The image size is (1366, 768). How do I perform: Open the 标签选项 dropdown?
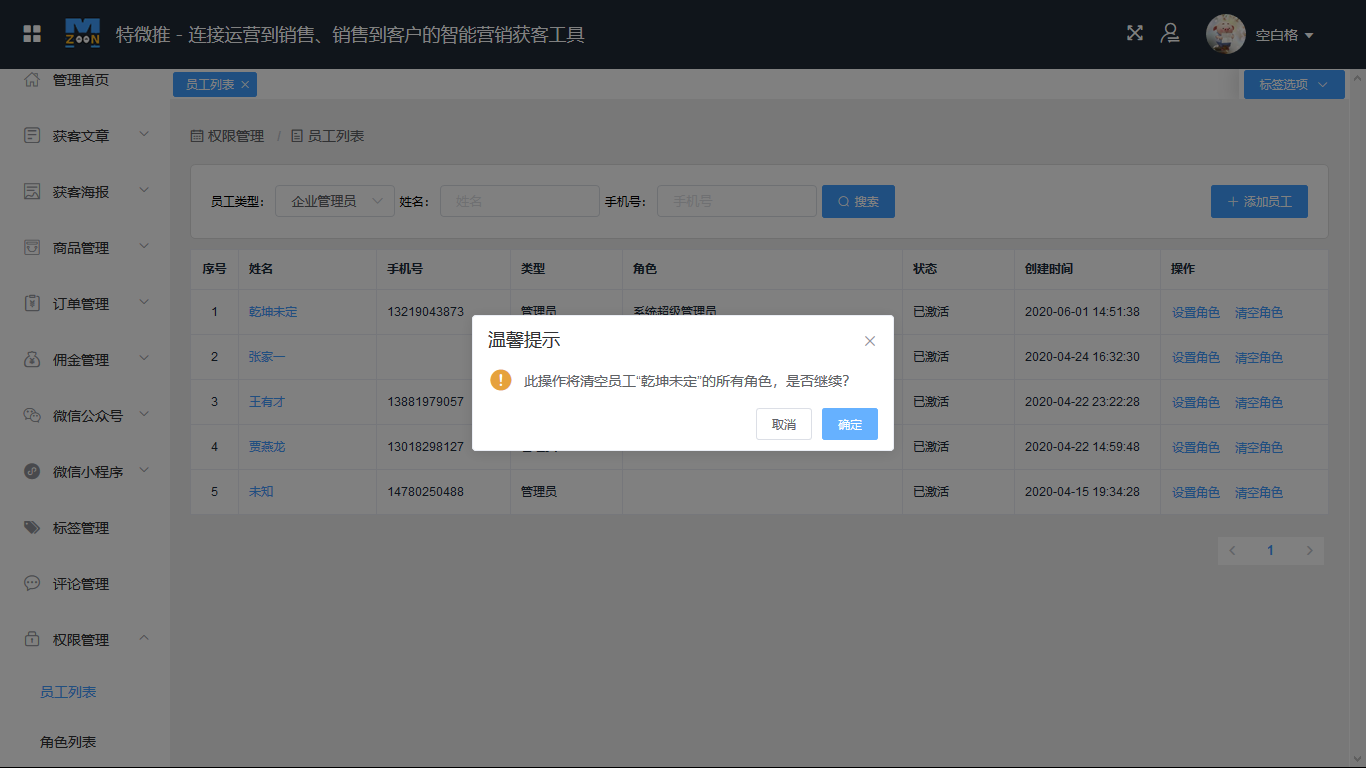(x=1294, y=85)
